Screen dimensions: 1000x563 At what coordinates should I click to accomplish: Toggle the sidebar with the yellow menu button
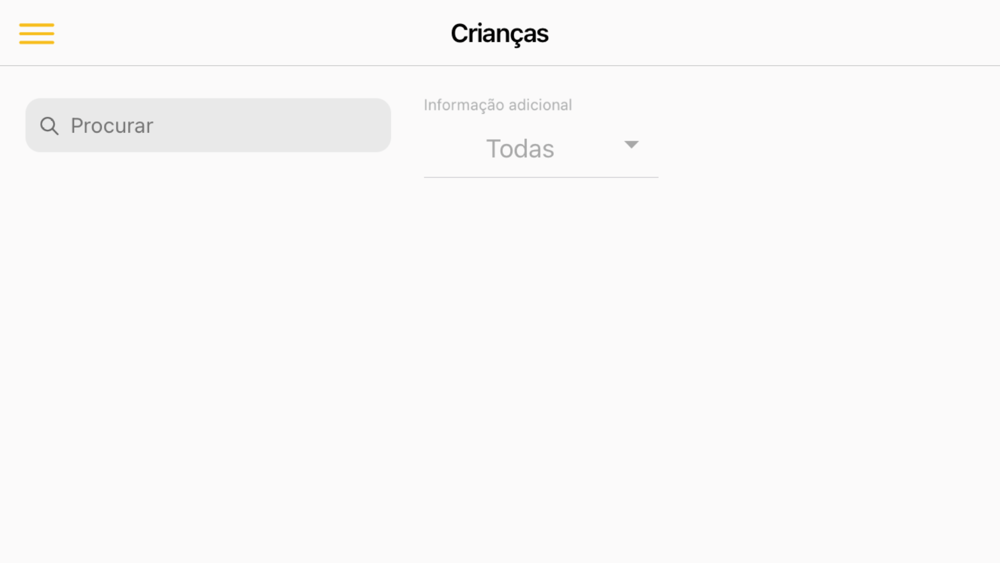coord(36,33)
